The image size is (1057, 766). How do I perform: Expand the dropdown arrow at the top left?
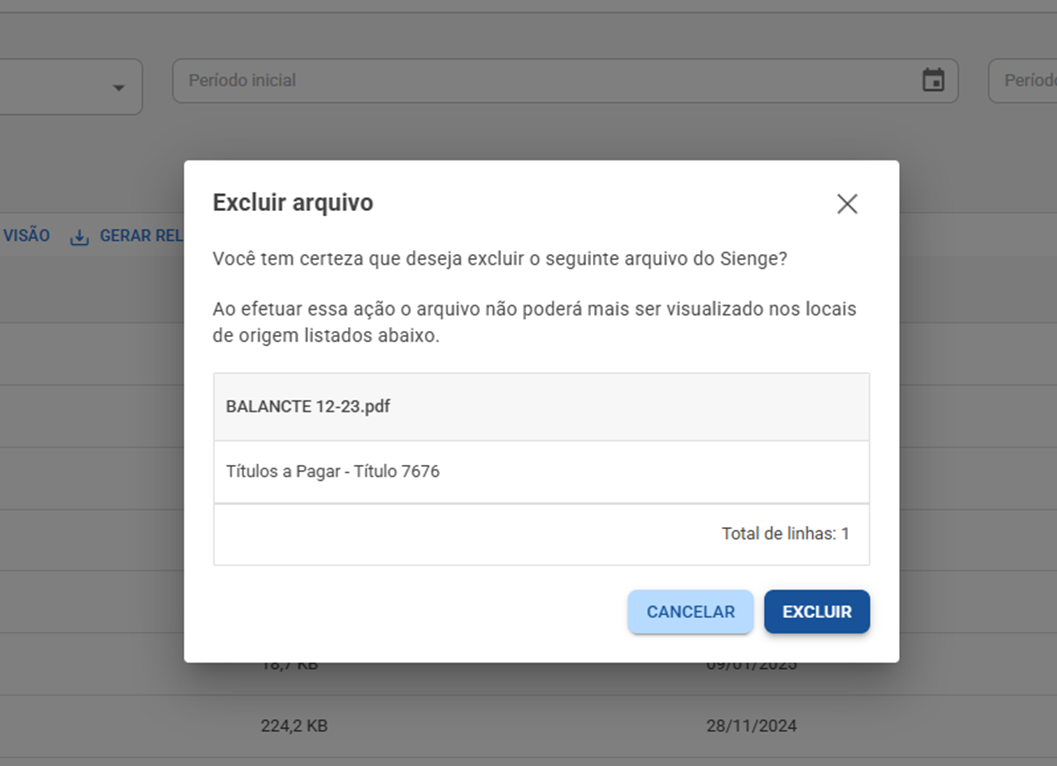(x=119, y=88)
